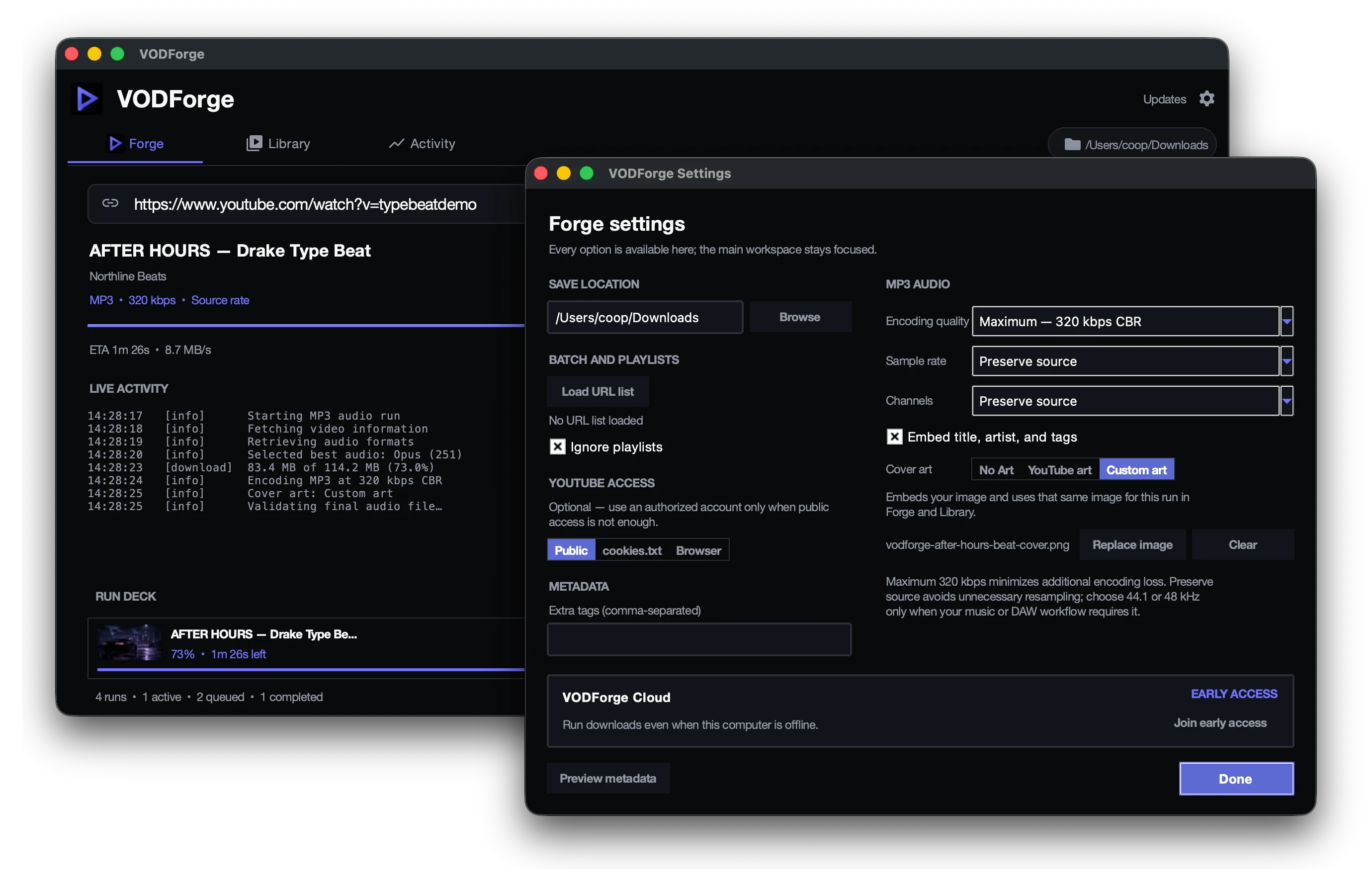Screen dimensions: 1372x889
Task: Click the folder icon in the Downloads path pill
Action: (1072, 144)
